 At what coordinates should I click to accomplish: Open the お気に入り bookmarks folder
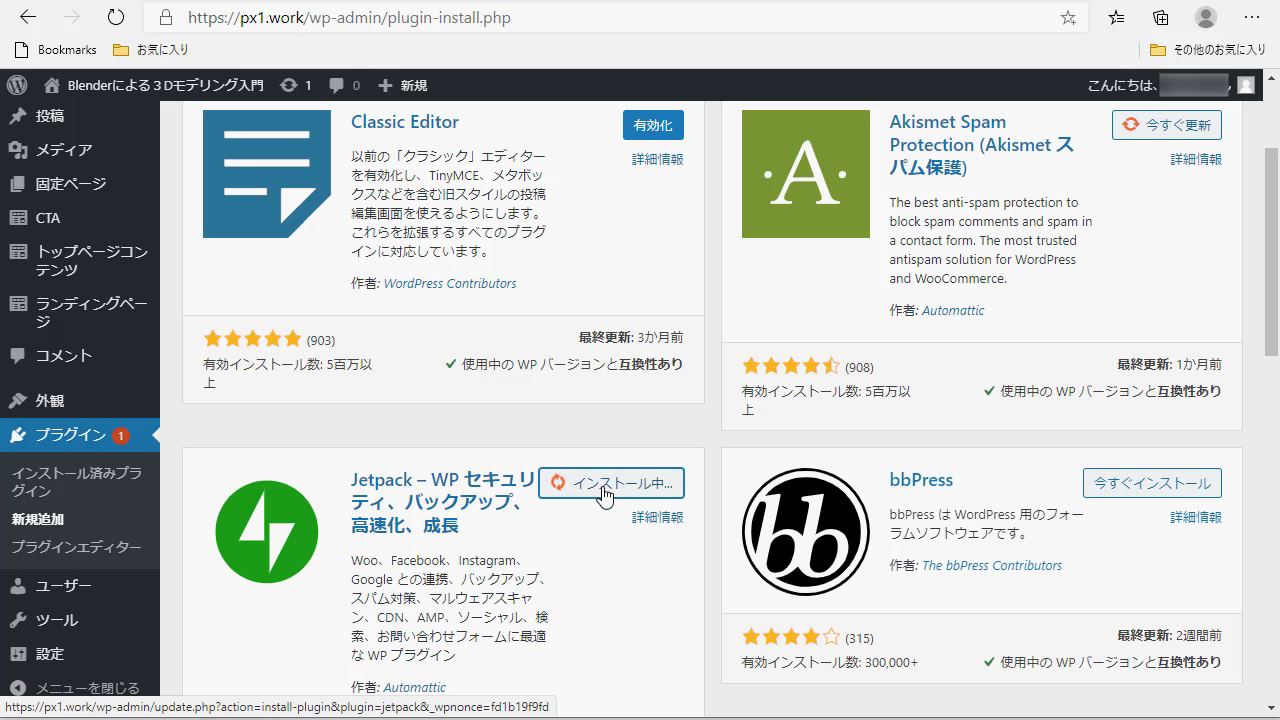[x=151, y=49]
